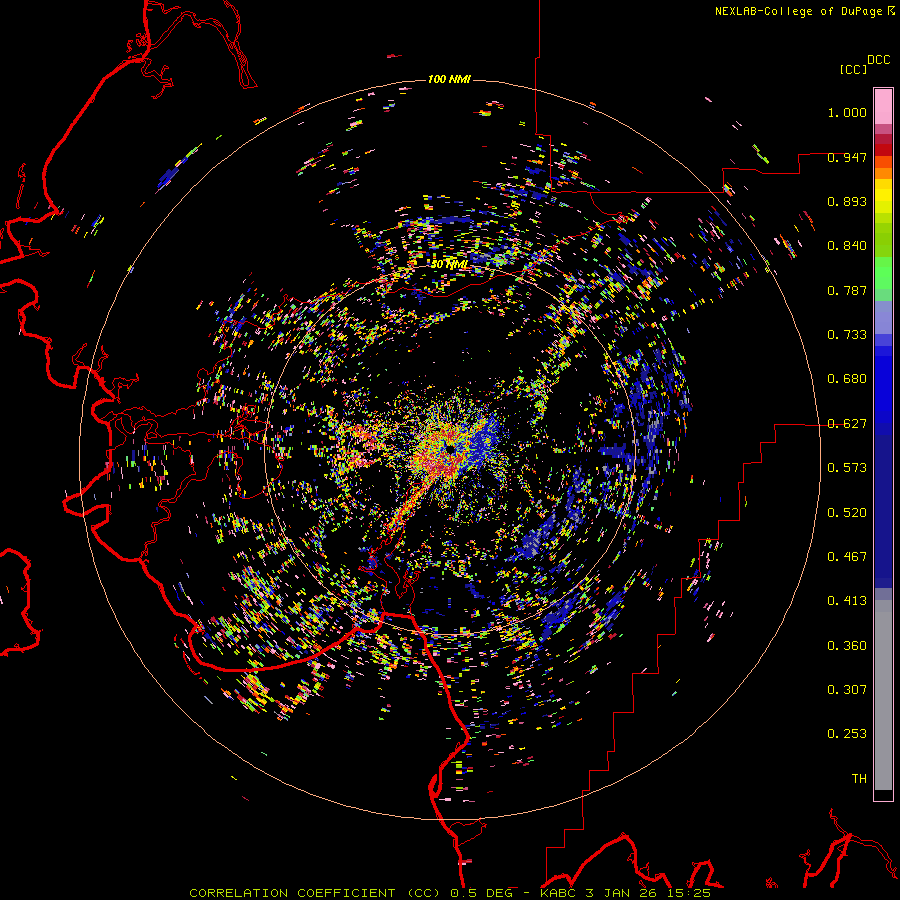Click the NEXLAB-College of DuPage watermark text
The width and height of the screenshot is (900, 900).
click(804, 11)
